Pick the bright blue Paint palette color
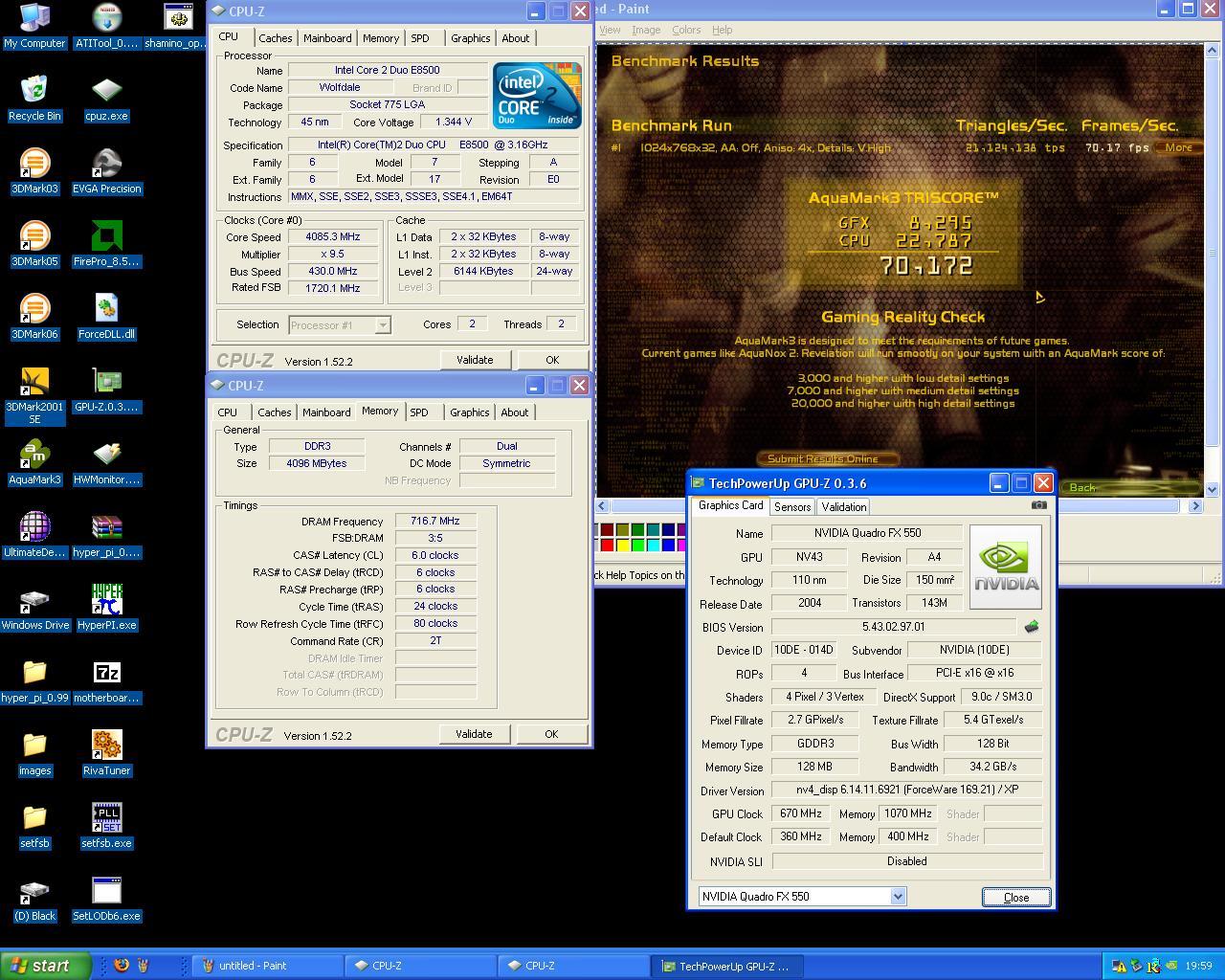1225x980 pixels. [x=668, y=546]
